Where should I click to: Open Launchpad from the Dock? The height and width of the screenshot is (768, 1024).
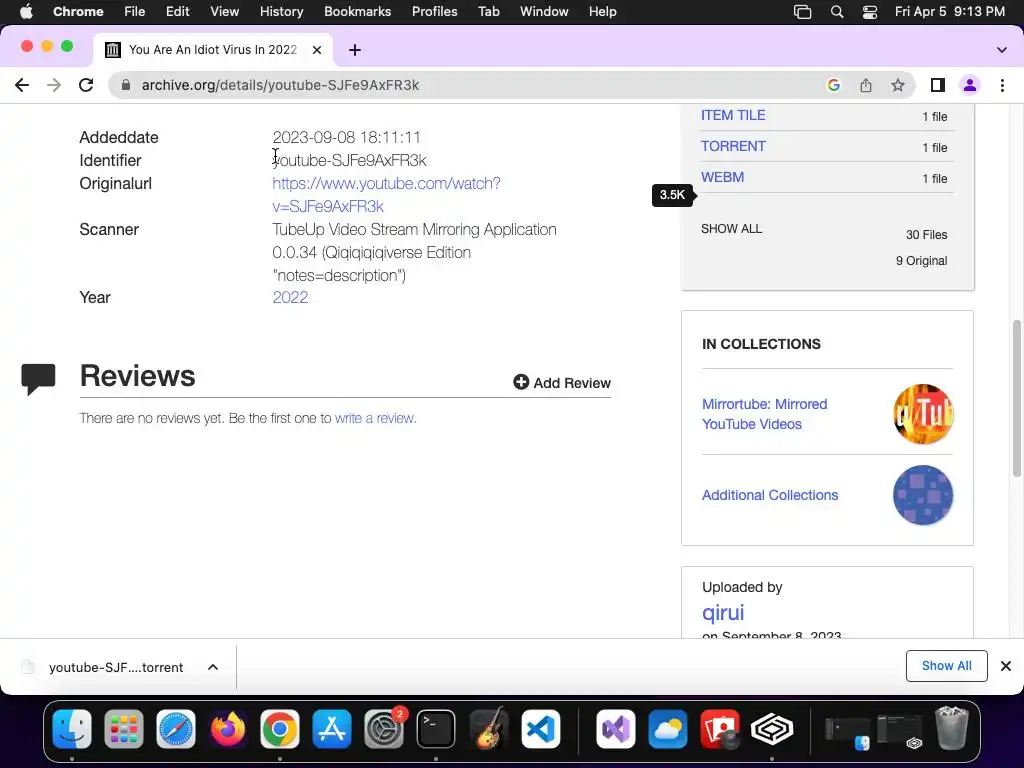[x=123, y=729]
